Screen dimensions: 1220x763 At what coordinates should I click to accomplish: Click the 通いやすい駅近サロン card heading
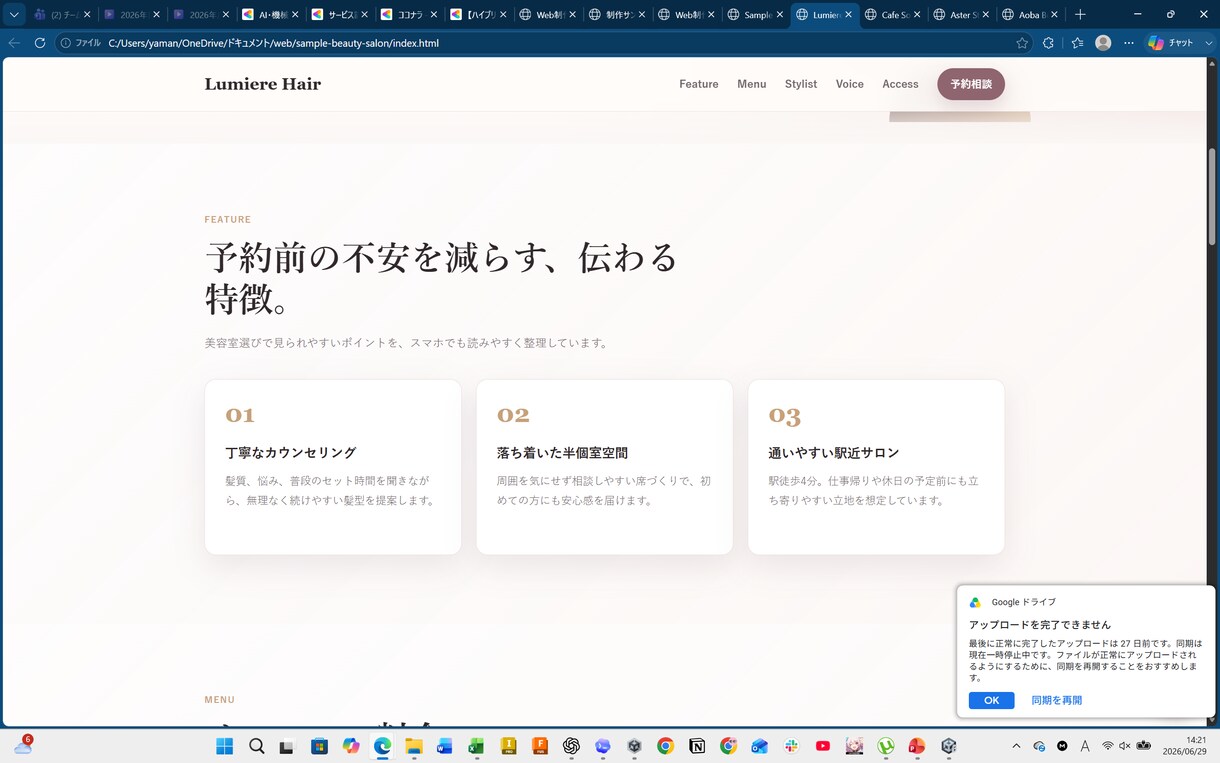click(x=834, y=452)
